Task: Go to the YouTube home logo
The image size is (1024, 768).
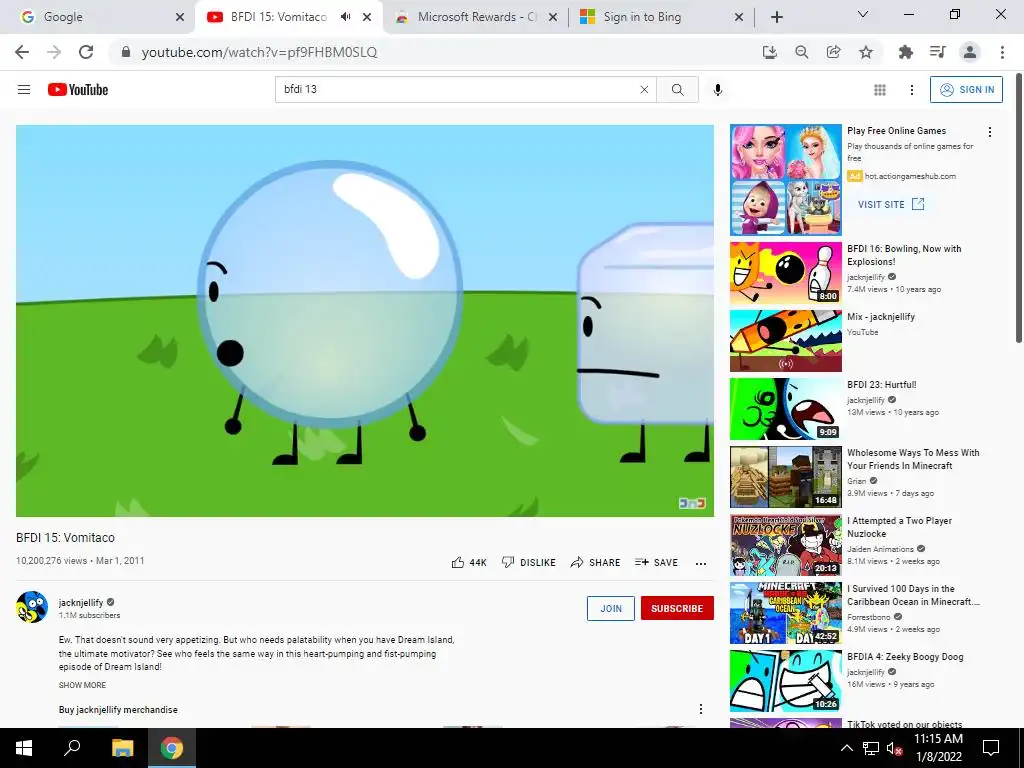Action: point(78,89)
